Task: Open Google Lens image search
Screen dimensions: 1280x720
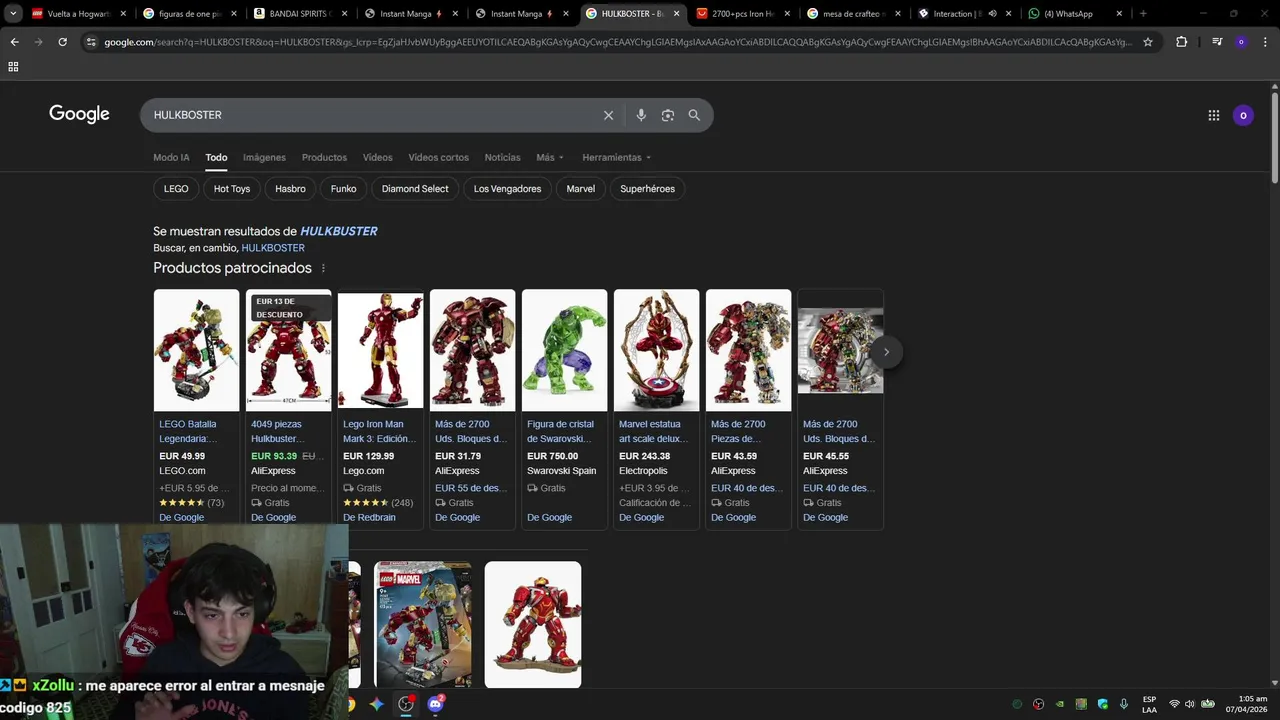Action: click(x=668, y=115)
